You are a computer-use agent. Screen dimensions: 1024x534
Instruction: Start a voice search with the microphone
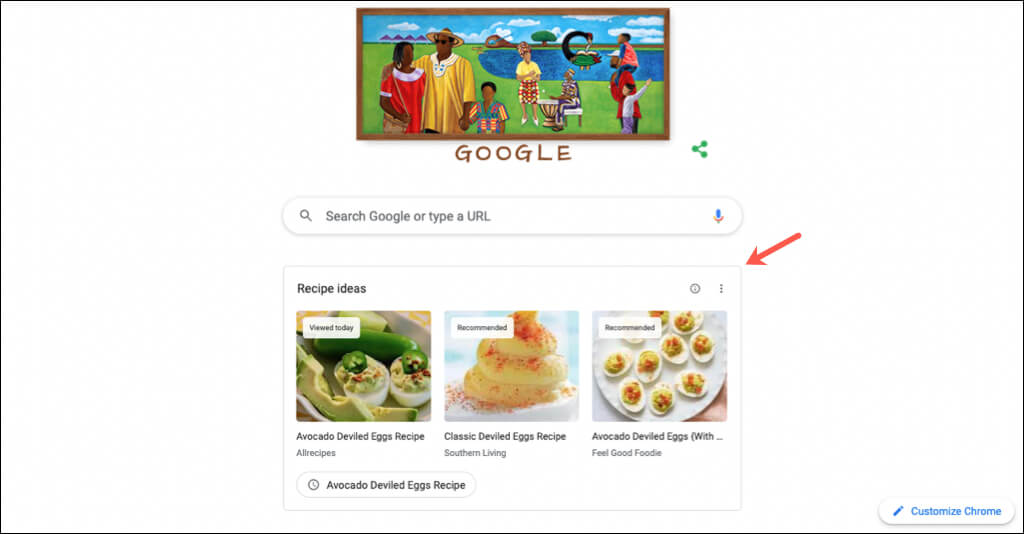tap(718, 216)
